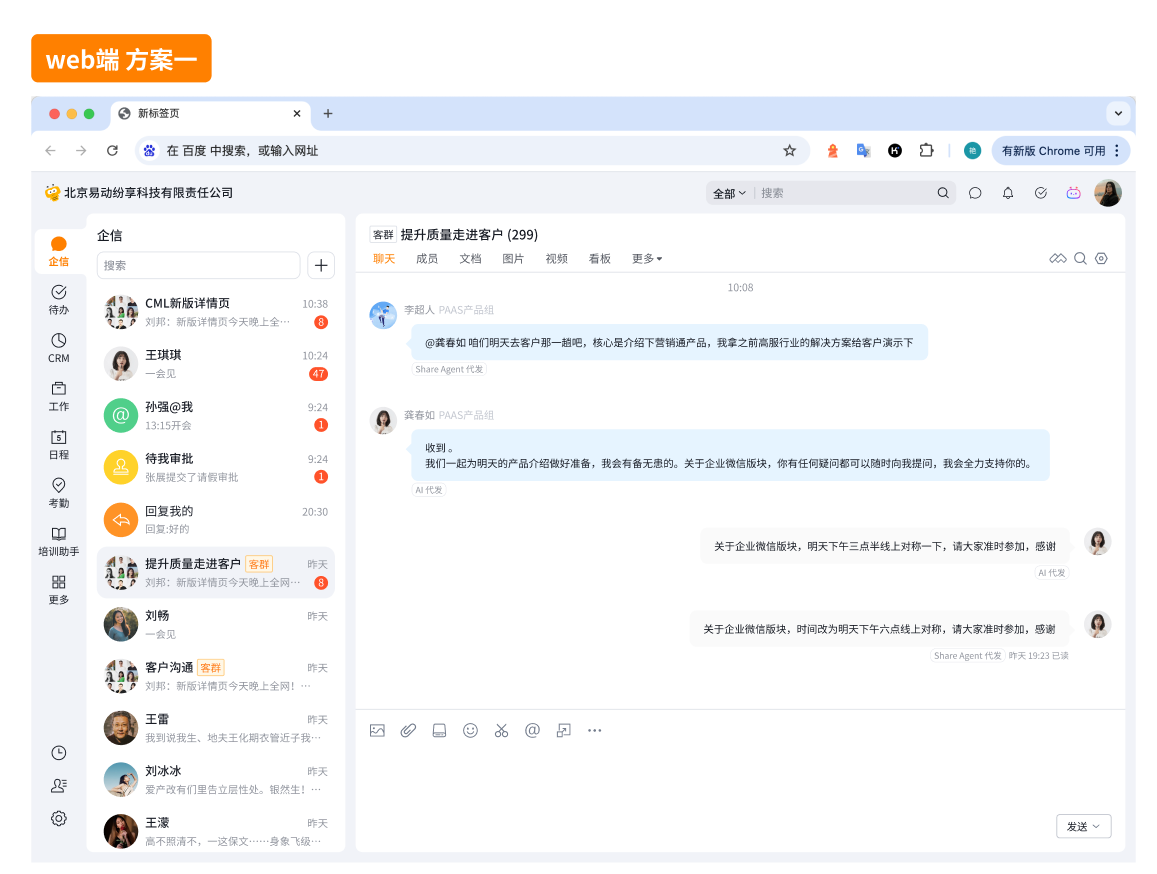This screenshot has width=1157, height=874.
Task: Open a new Chrome tab with plus
Action: 328,114
